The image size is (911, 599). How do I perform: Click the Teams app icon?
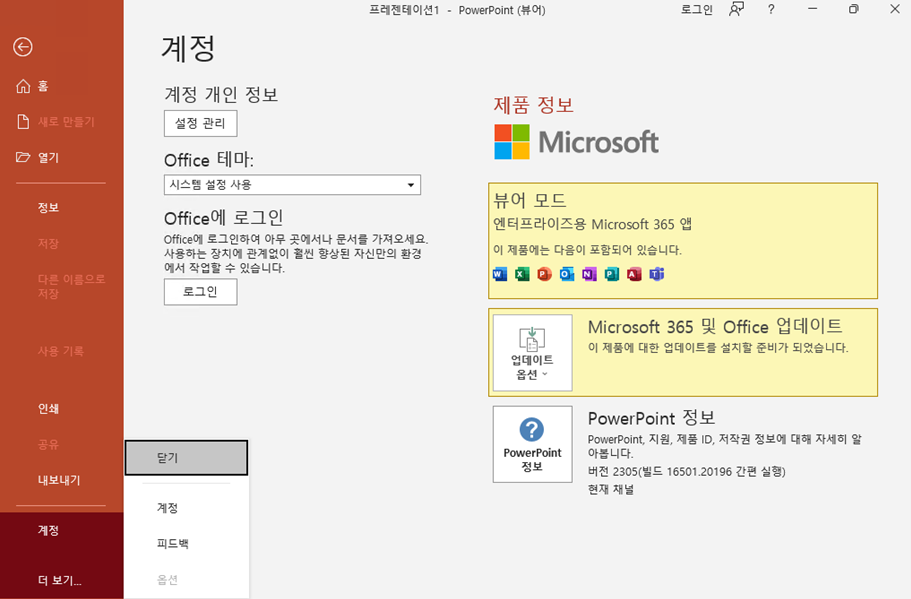point(657,274)
